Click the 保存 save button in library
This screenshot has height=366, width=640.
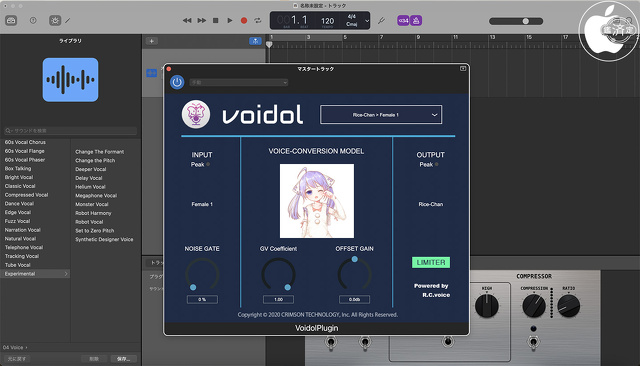click(124, 359)
